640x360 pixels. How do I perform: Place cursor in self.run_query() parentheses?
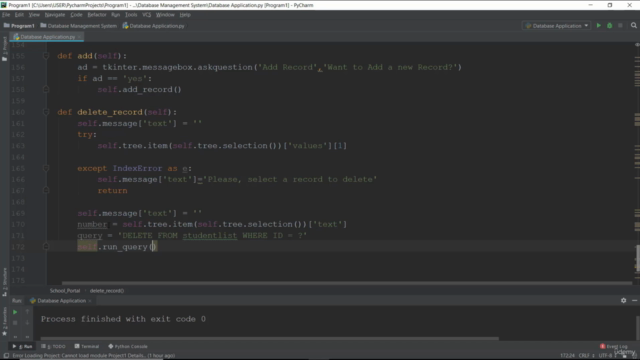pyautogui.click(x=153, y=247)
